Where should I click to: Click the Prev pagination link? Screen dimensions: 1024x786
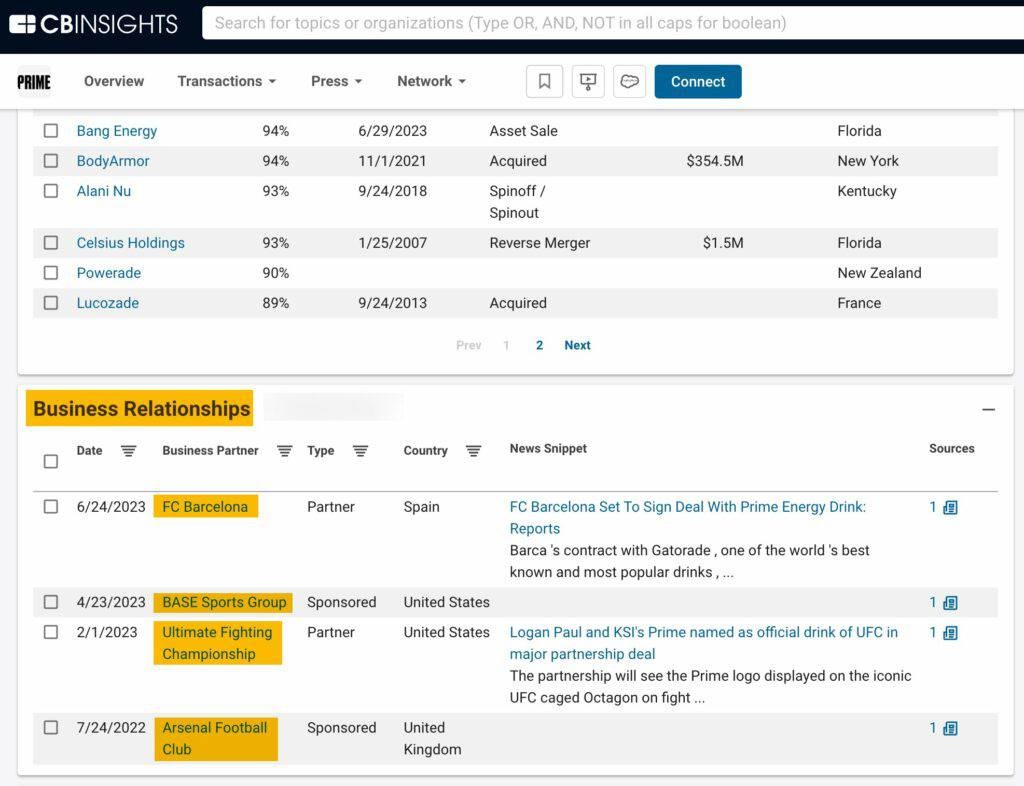pyautogui.click(x=469, y=345)
